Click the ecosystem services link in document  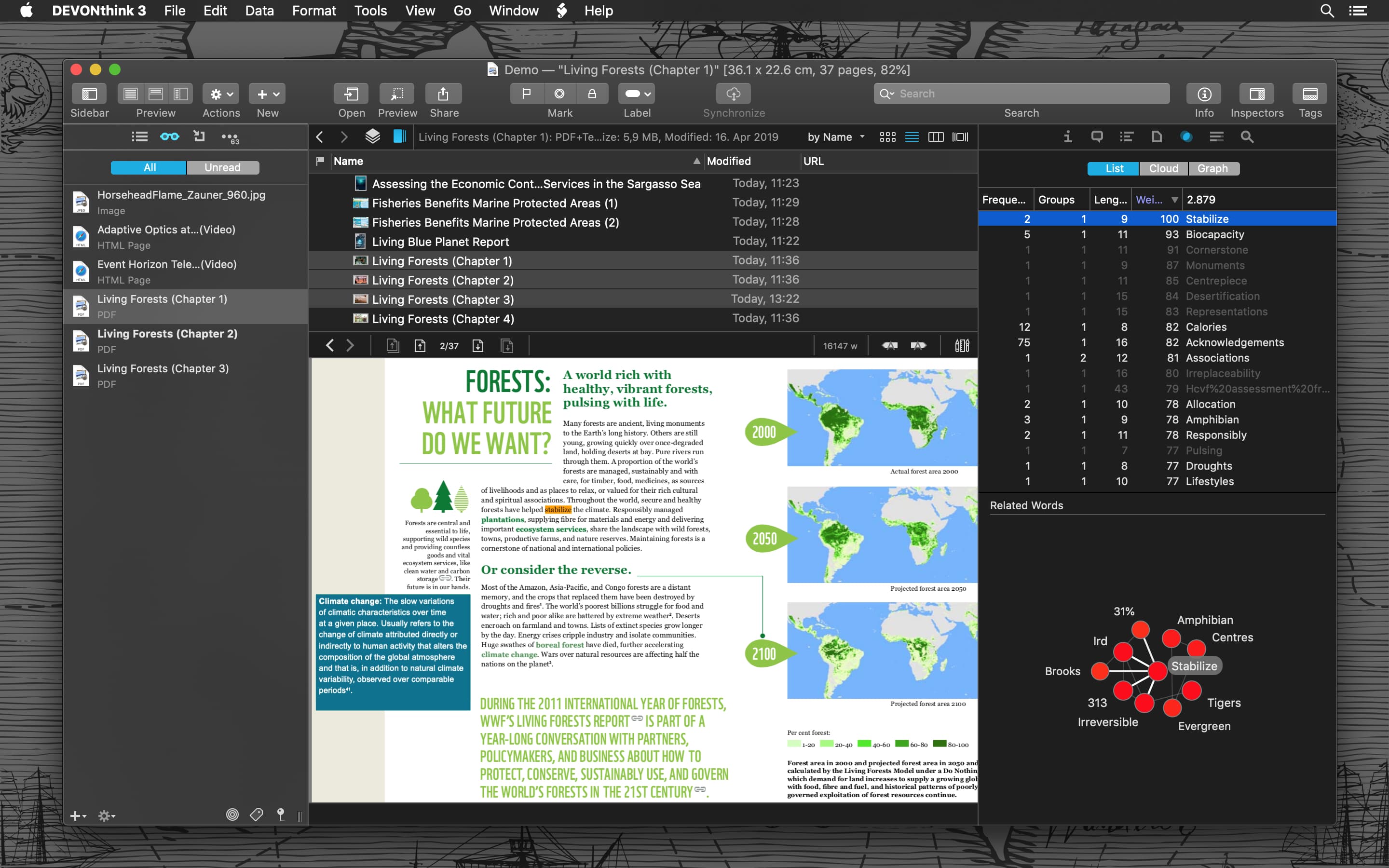[x=551, y=529]
